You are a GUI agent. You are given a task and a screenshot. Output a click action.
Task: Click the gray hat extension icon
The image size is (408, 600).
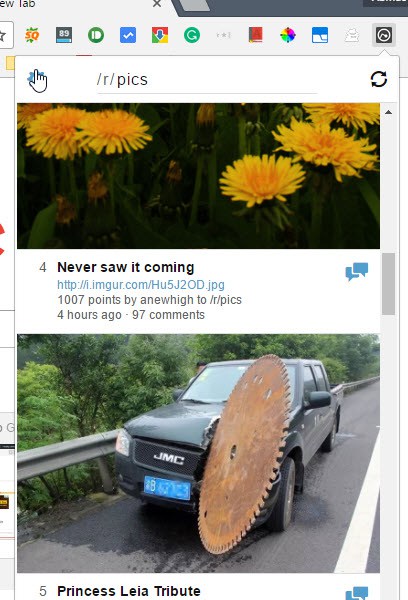[351, 36]
